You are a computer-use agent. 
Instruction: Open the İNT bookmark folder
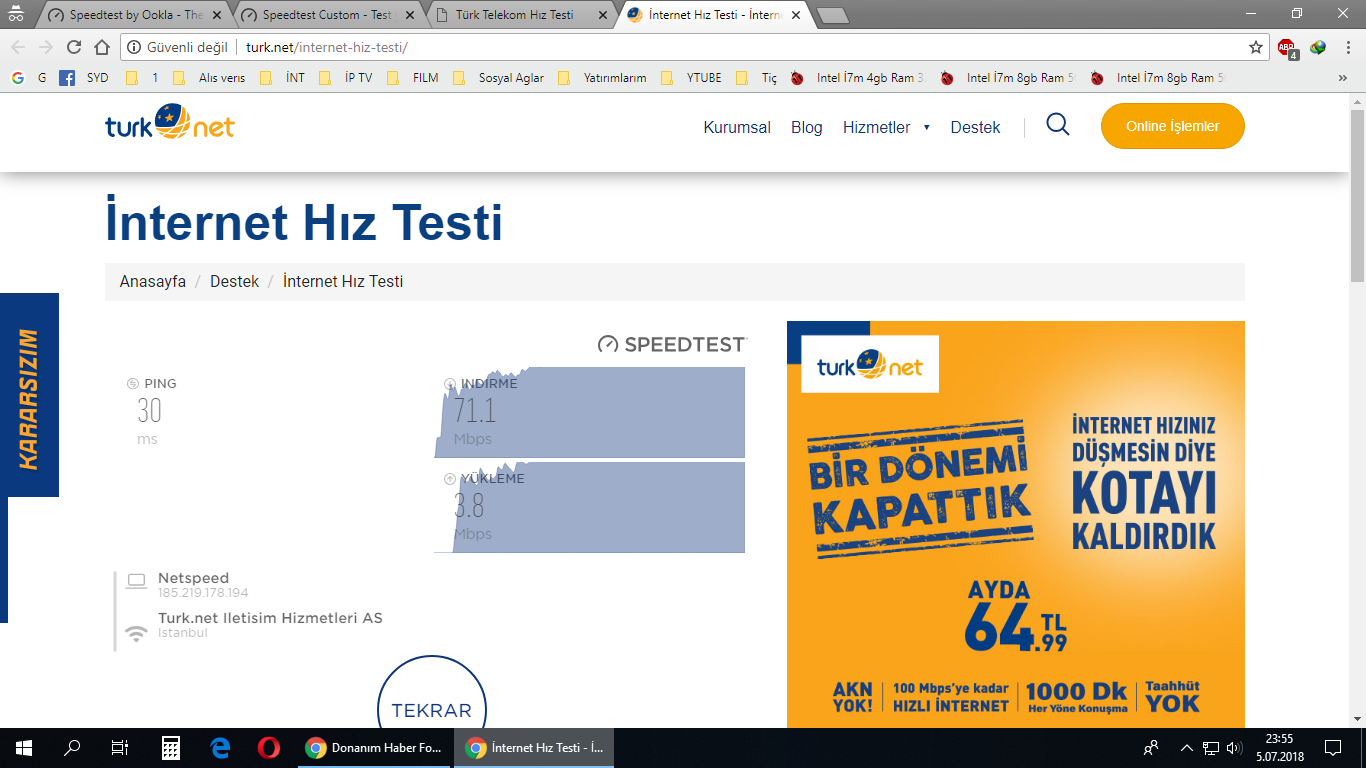pos(283,77)
